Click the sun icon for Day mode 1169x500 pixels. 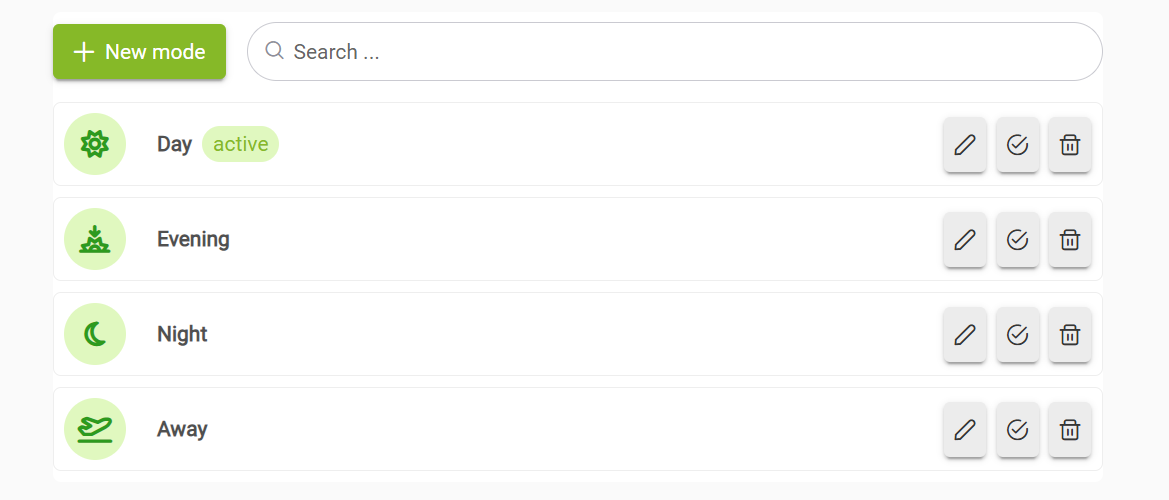[94, 144]
